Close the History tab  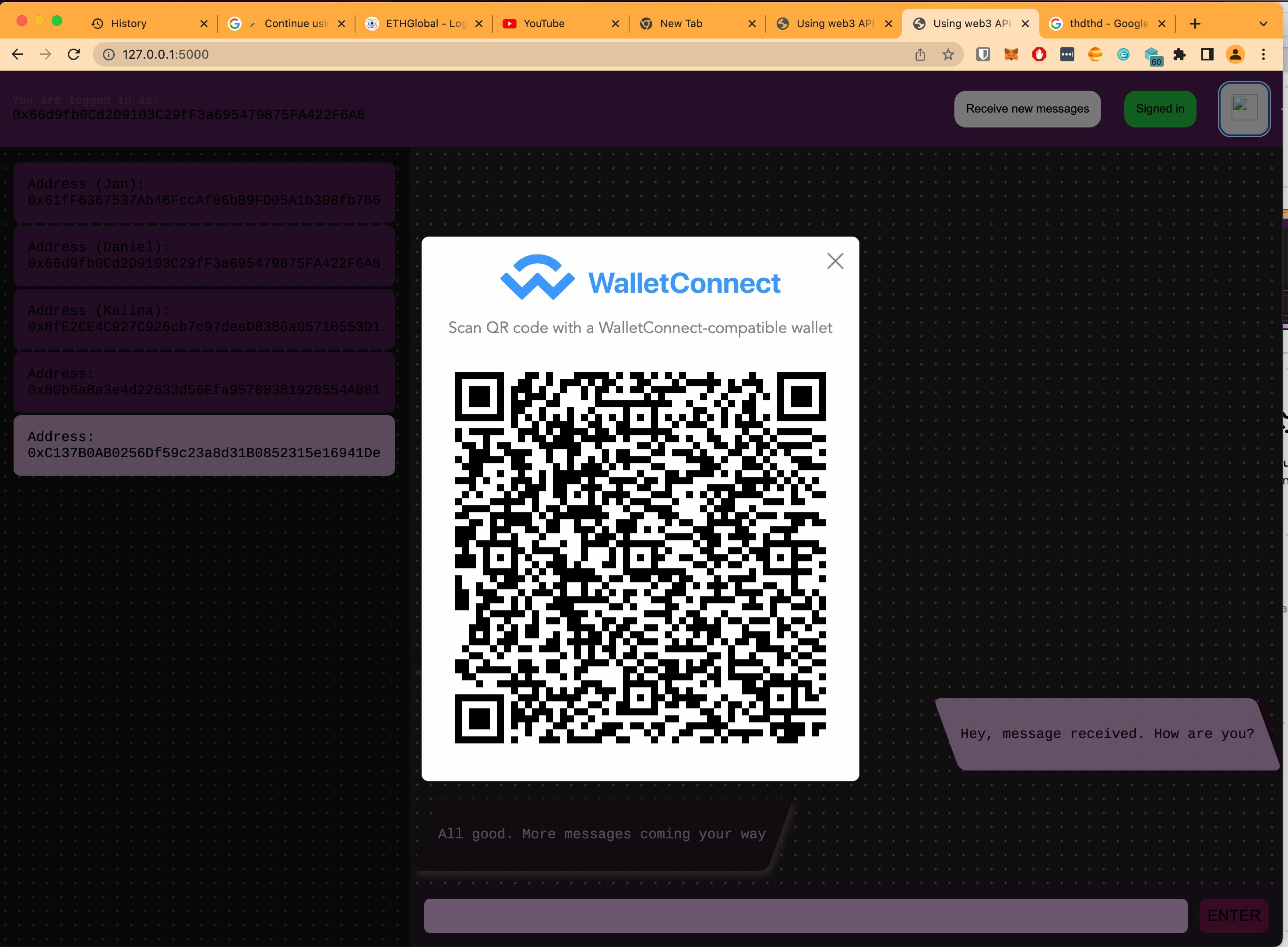click(204, 24)
